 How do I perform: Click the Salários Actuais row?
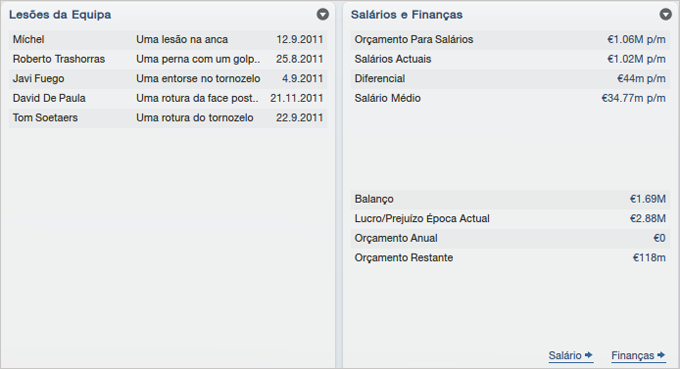pos(510,59)
